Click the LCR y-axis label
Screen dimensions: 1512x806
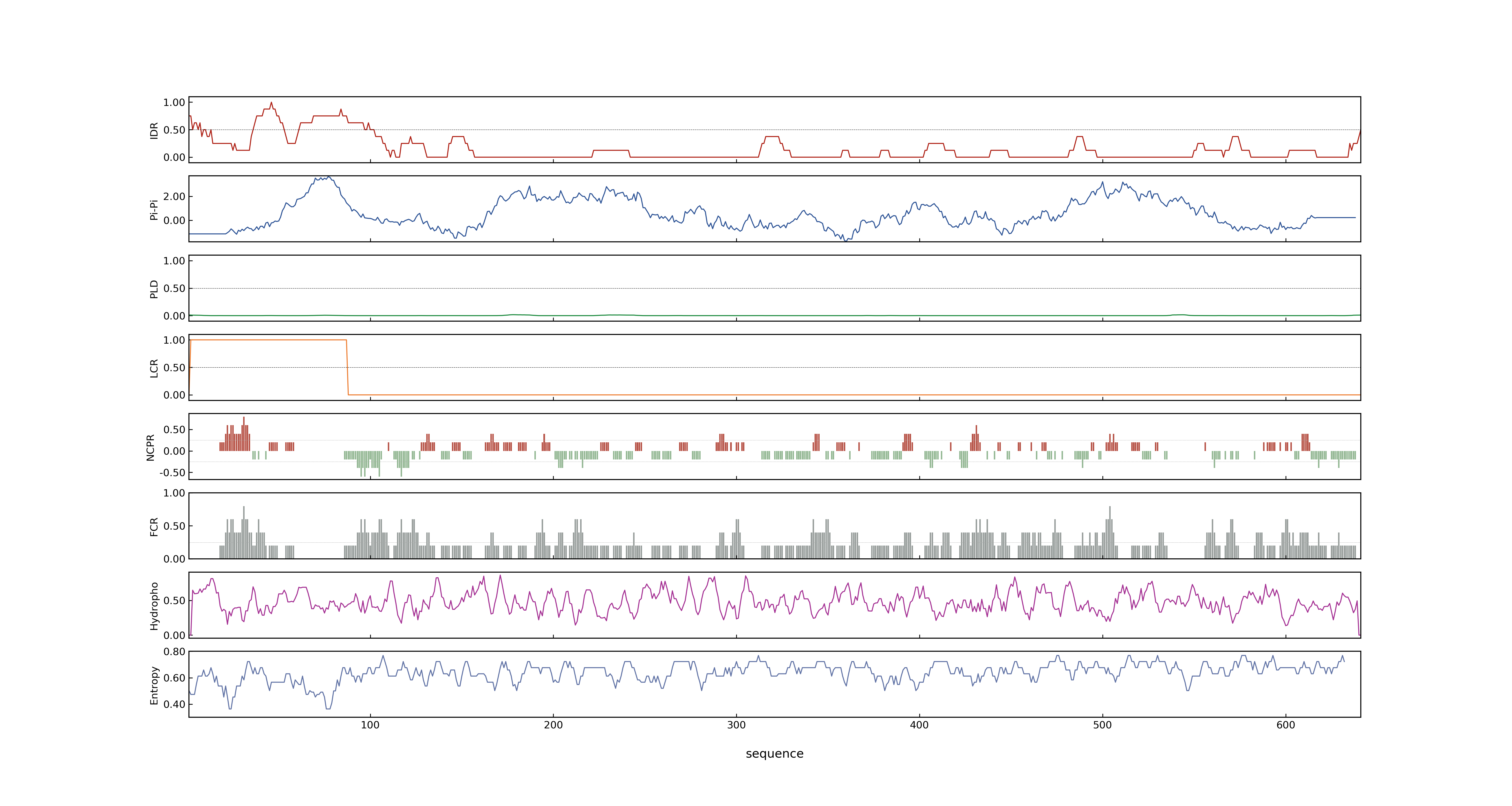(x=154, y=368)
